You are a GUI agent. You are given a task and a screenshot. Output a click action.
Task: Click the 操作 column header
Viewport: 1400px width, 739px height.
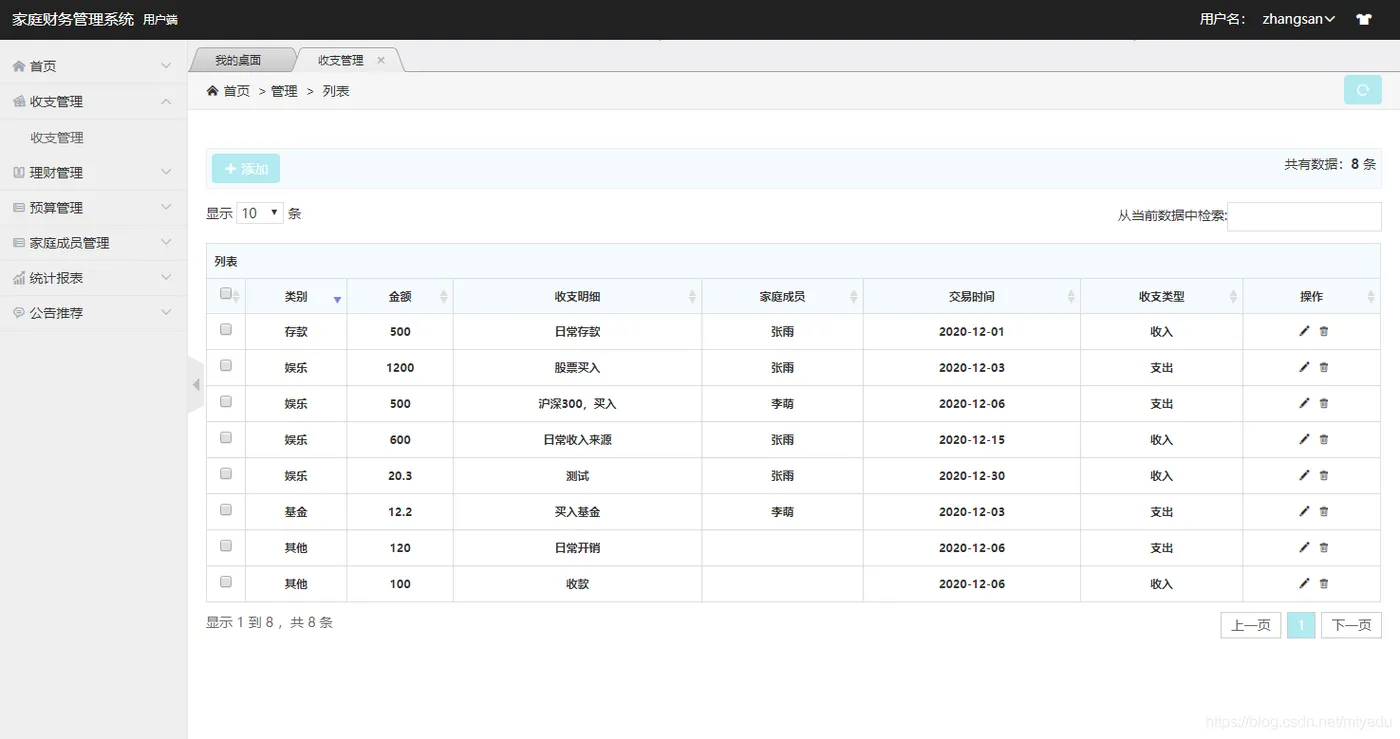click(x=1312, y=296)
